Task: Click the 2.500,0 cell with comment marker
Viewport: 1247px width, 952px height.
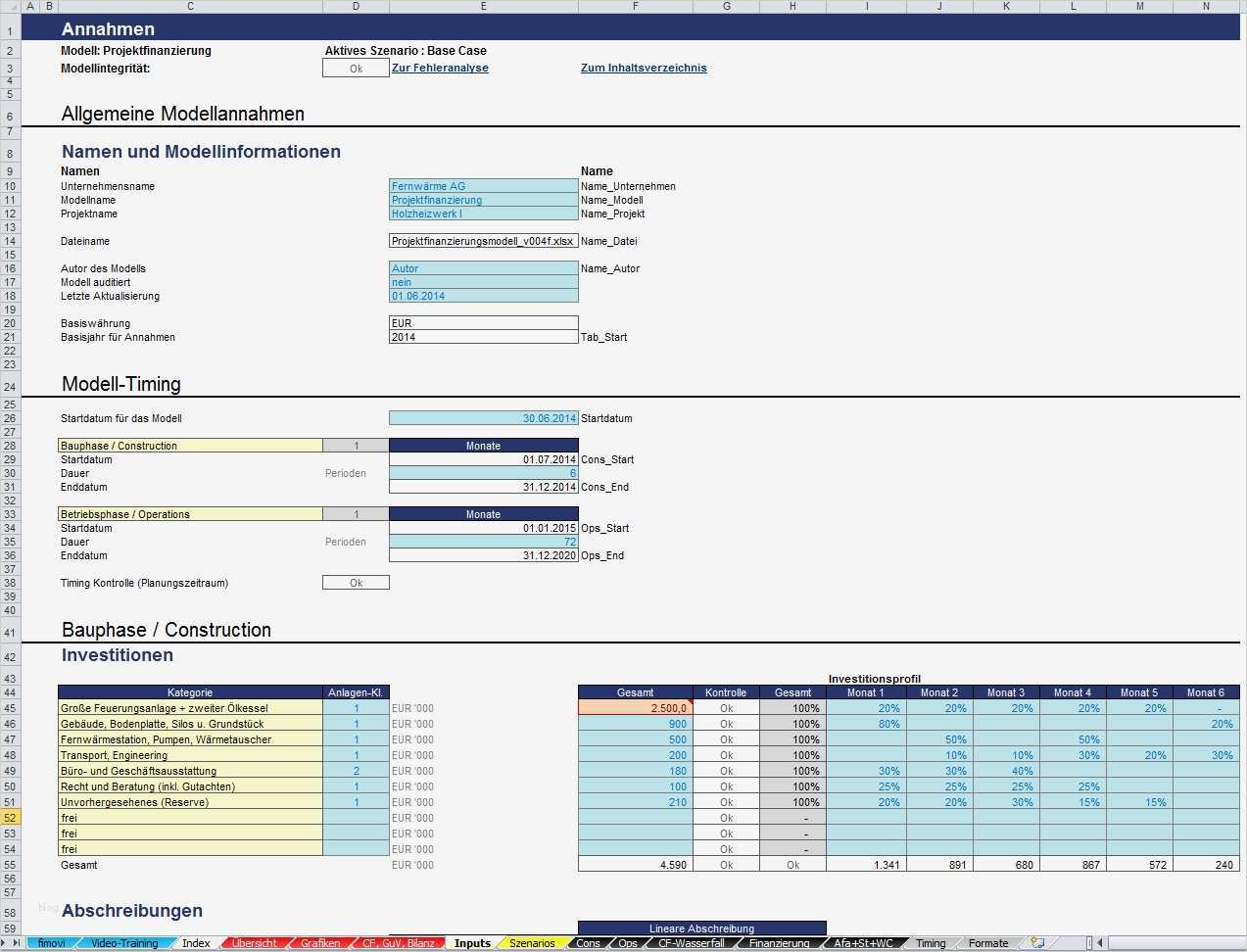Action: click(x=635, y=708)
